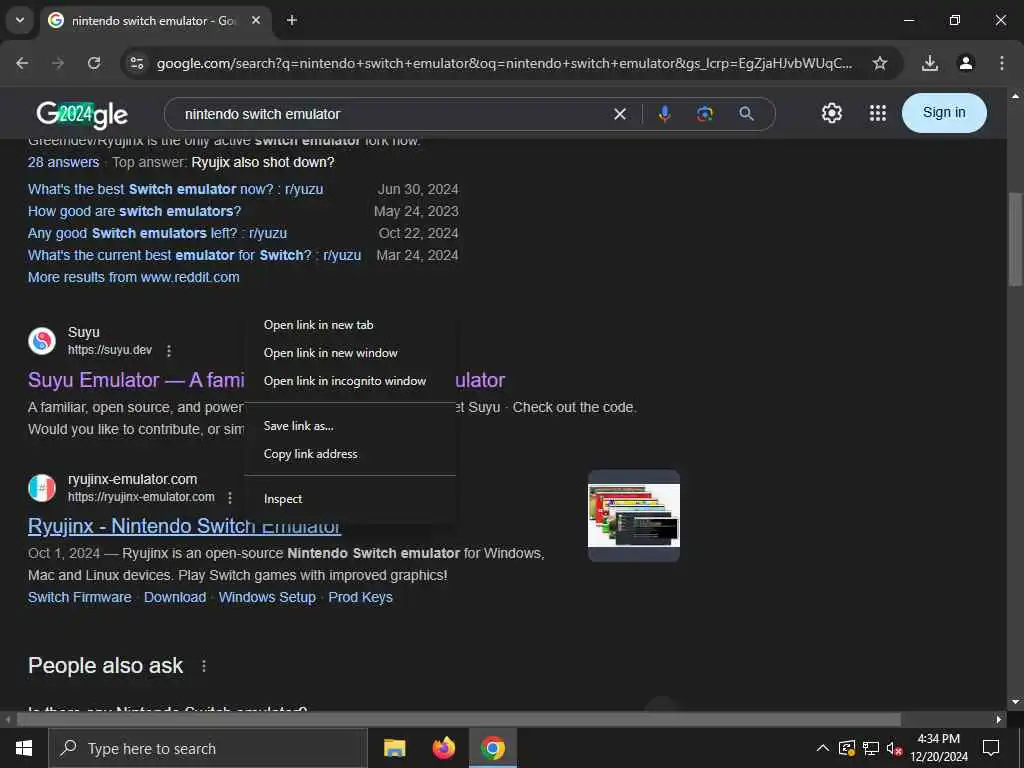Open File Explorer from taskbar
This screenshot has height=768, width=1024.
pyautogui.click(x=394, y=748)
